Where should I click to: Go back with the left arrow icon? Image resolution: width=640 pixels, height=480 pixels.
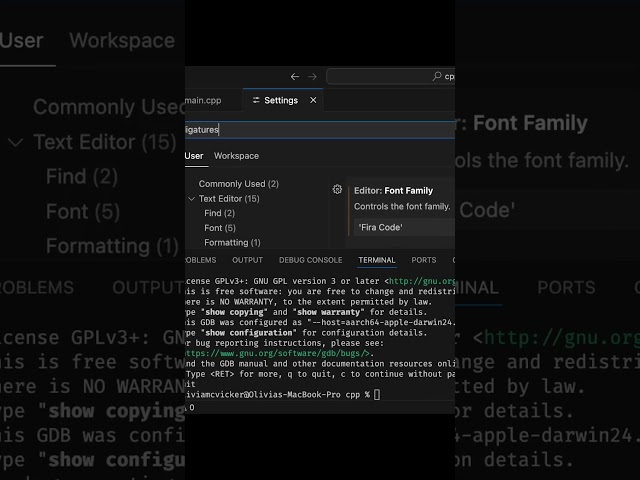coord(295,76)
